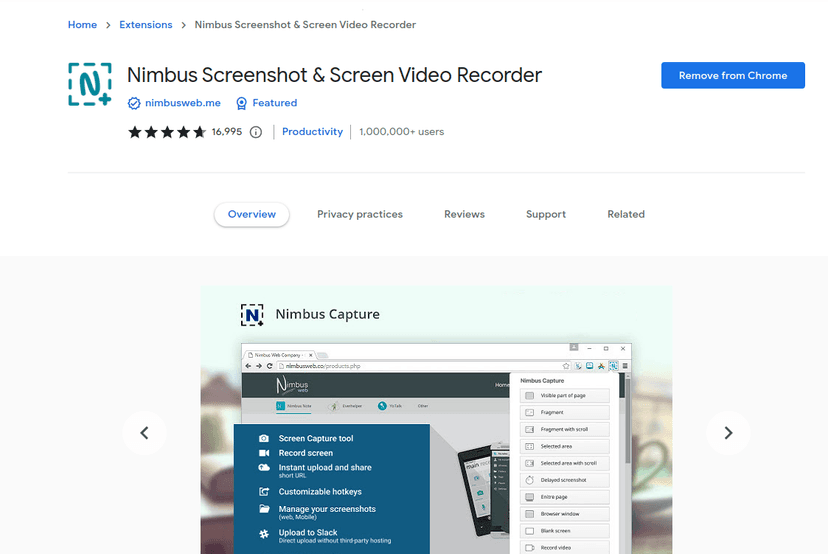Click 'Record screen' text in preview

point(306,453)
